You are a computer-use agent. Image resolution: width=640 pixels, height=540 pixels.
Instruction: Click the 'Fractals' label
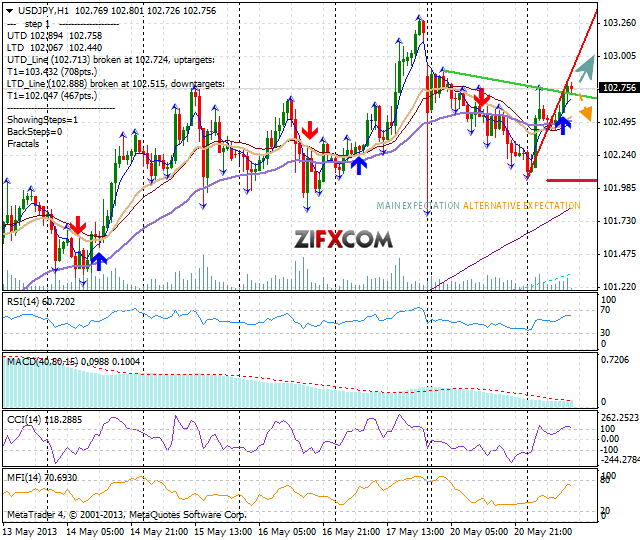coord(23,144)
